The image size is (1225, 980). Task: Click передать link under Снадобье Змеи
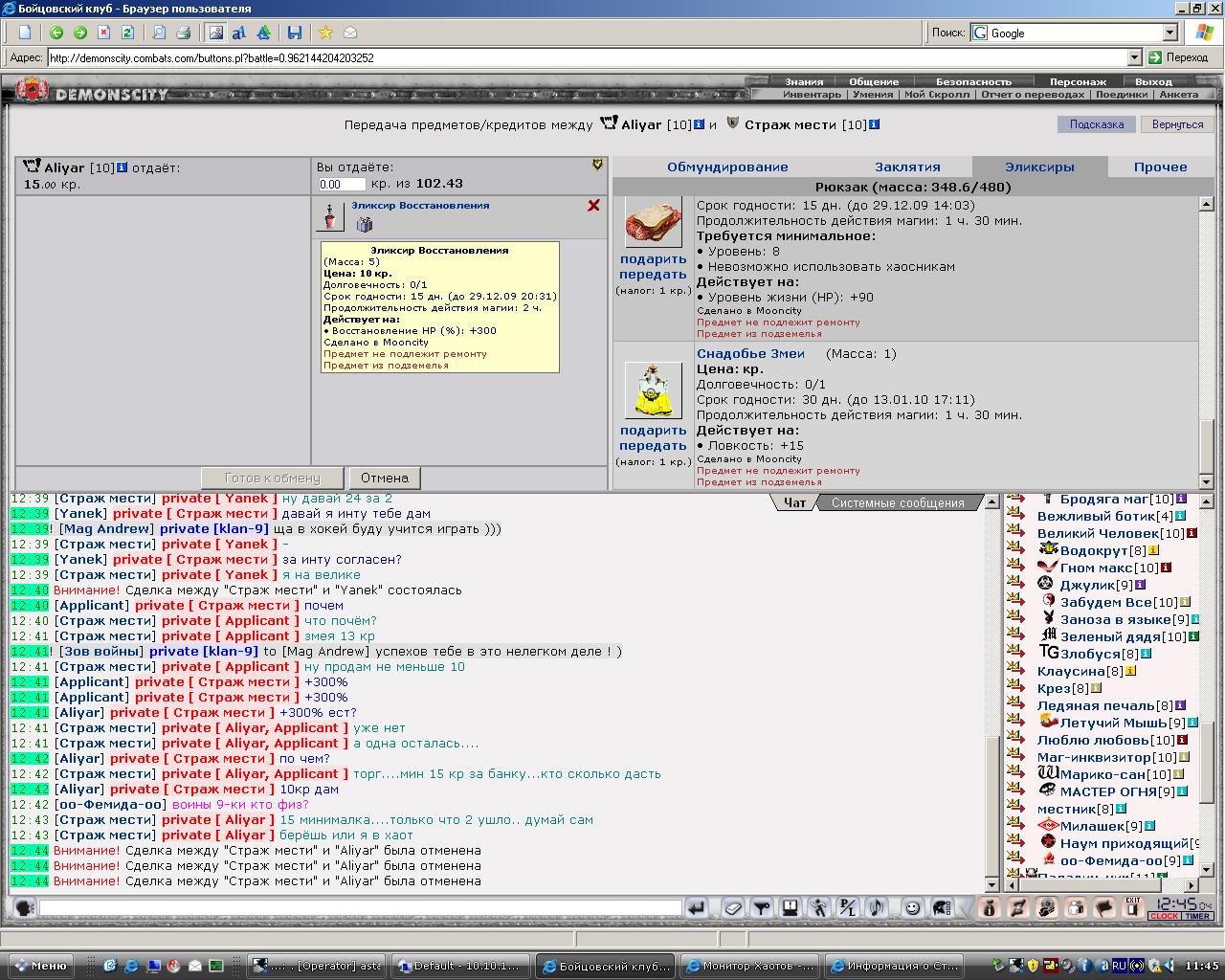pyautogui.click(x=653, y=446)
